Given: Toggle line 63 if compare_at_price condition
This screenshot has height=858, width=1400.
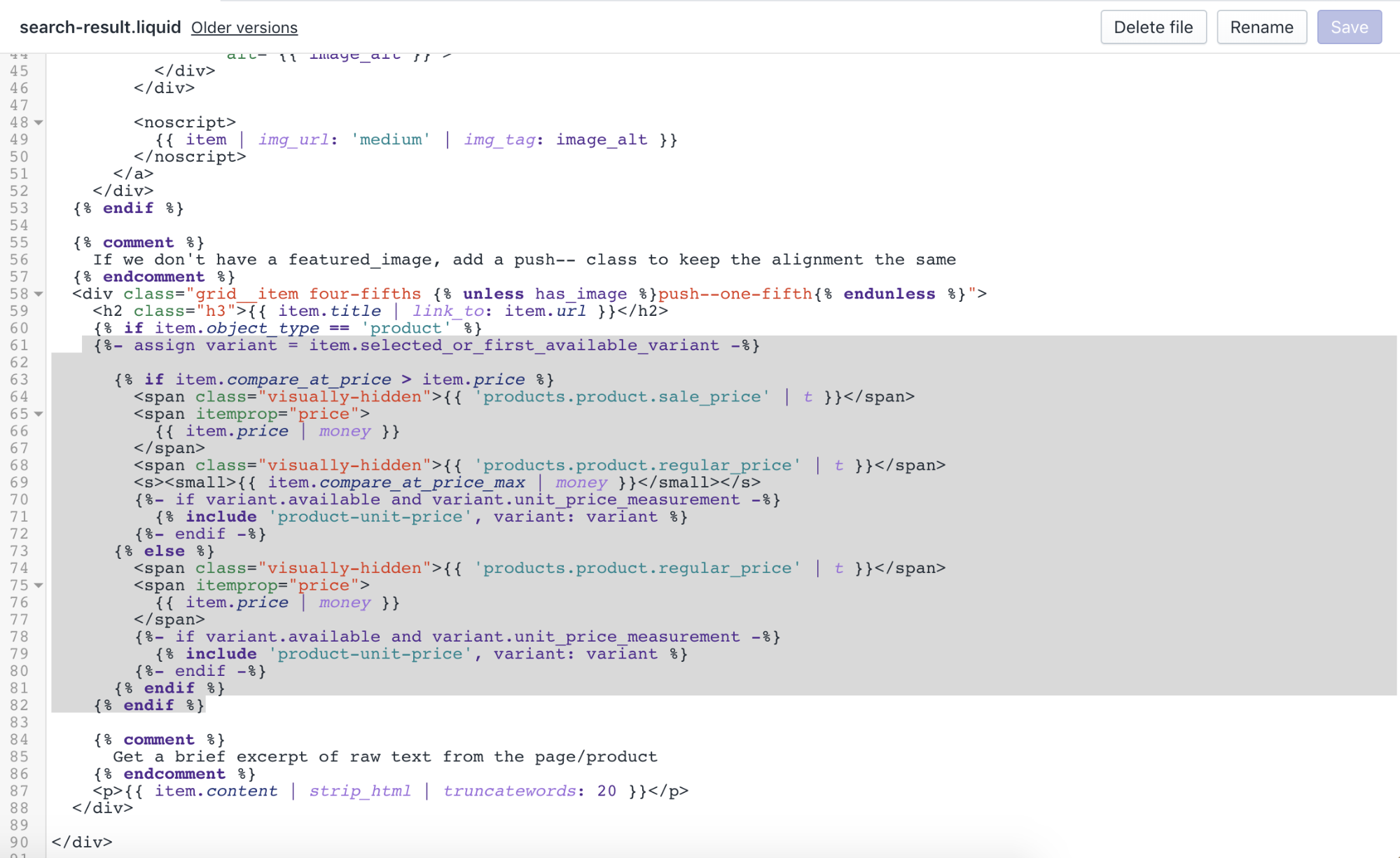Looking at the screenshot, I should [40, 378].
